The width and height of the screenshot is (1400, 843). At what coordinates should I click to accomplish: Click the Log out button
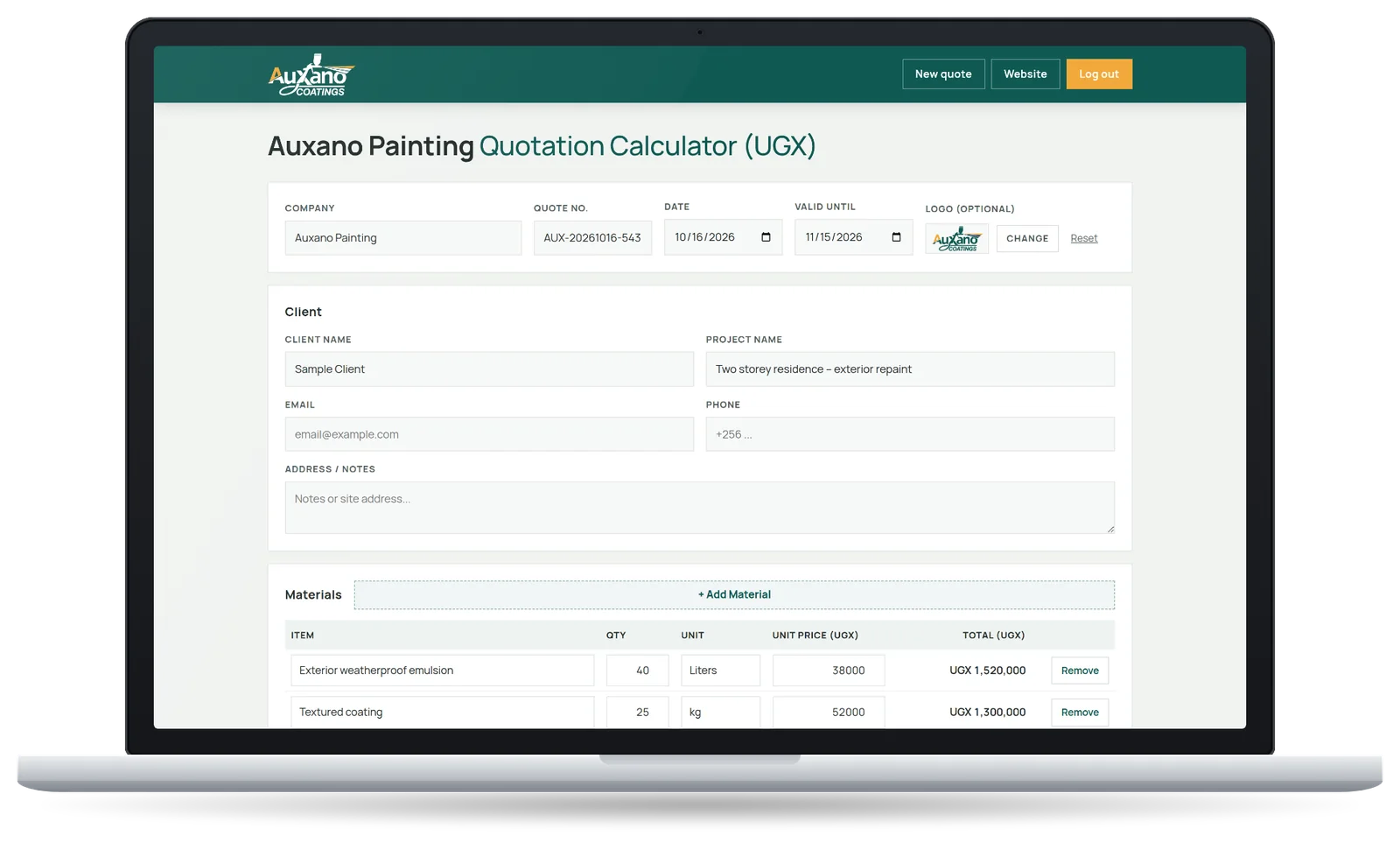click(x=1099, y=74)
